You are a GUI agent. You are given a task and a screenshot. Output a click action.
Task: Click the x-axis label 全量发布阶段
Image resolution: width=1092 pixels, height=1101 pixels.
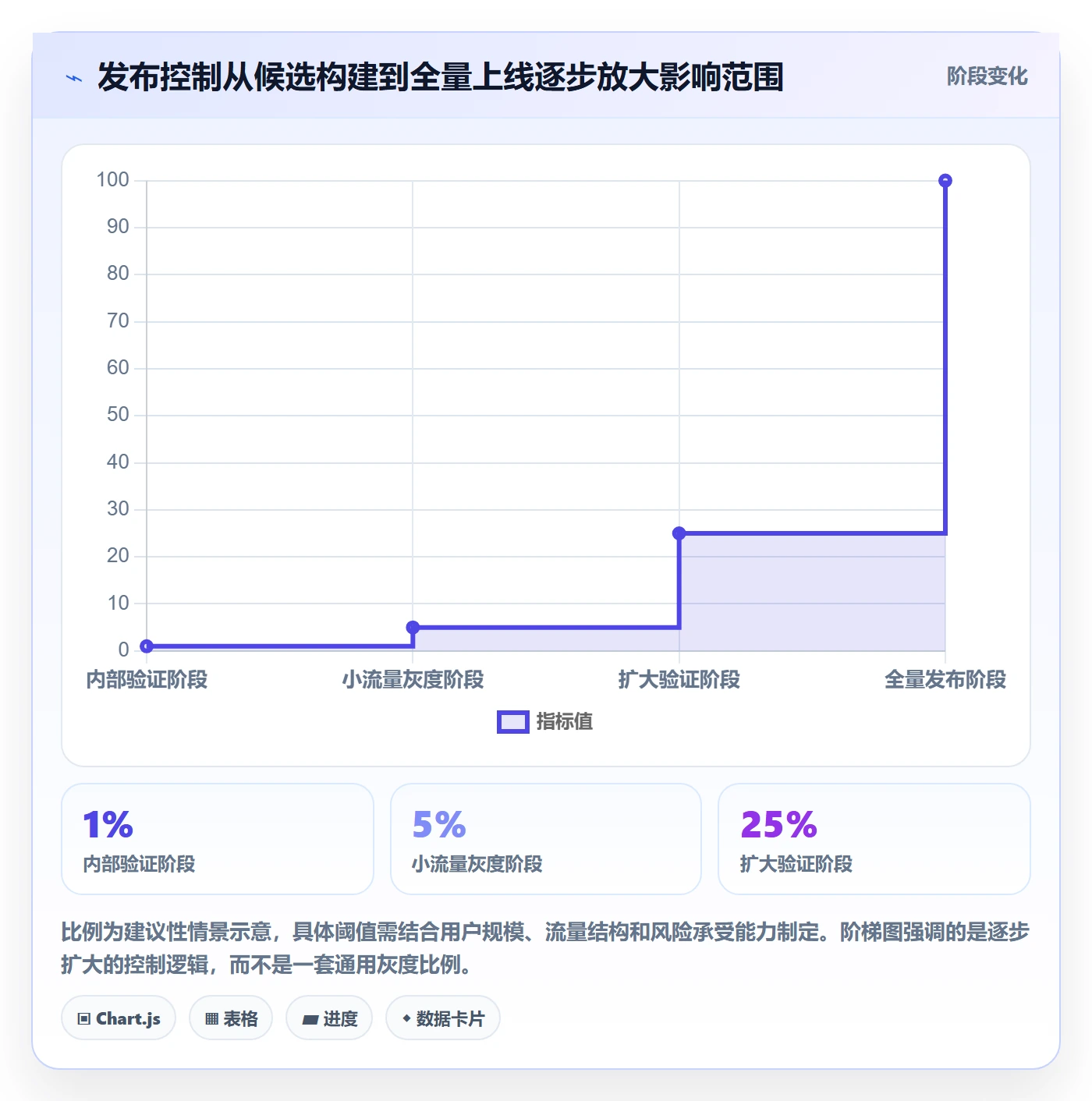coord(945,680)
